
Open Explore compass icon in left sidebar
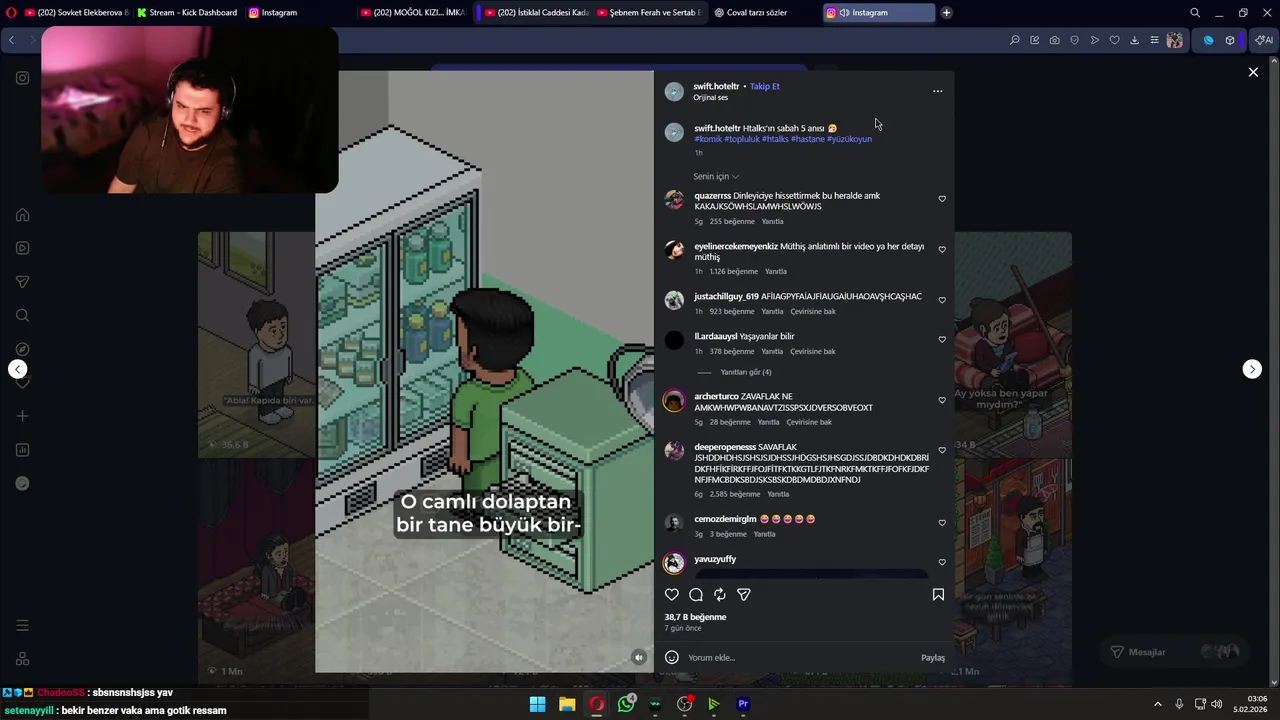tap(22, 349)
